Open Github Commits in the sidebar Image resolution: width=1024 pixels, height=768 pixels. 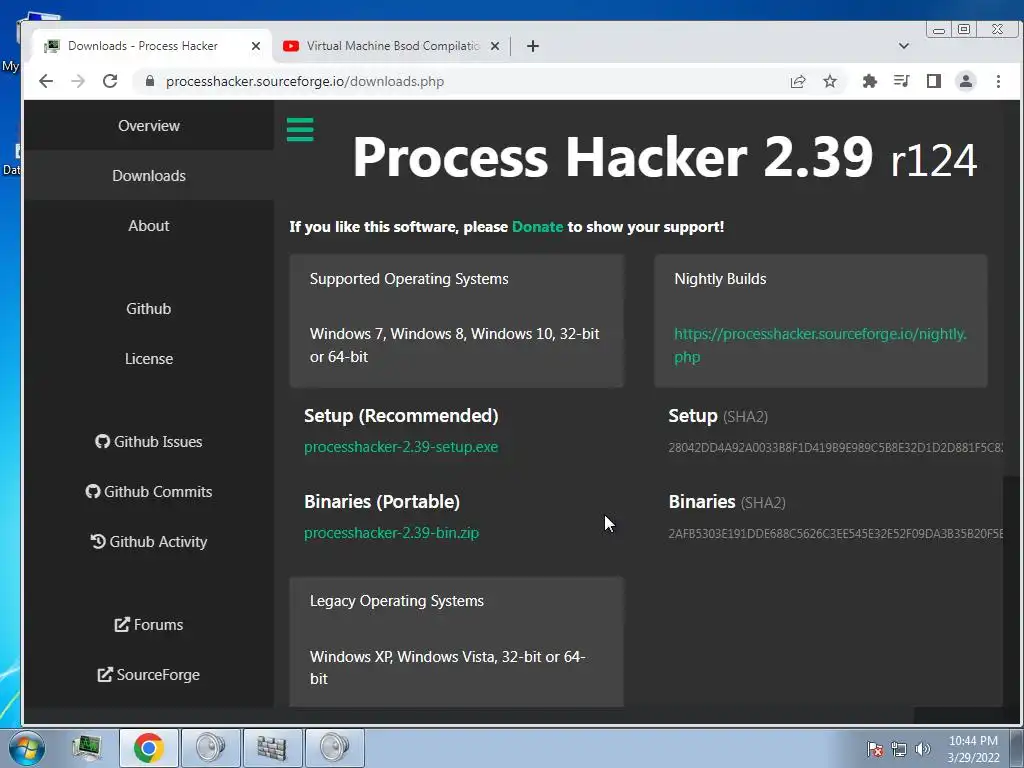[149, 492]
